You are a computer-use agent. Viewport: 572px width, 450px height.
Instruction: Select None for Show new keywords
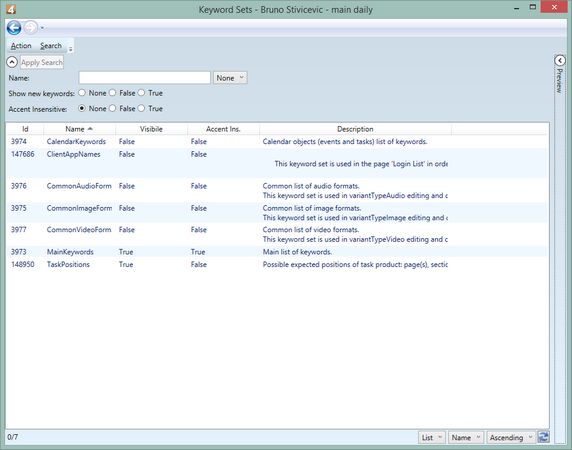point(82,93)
